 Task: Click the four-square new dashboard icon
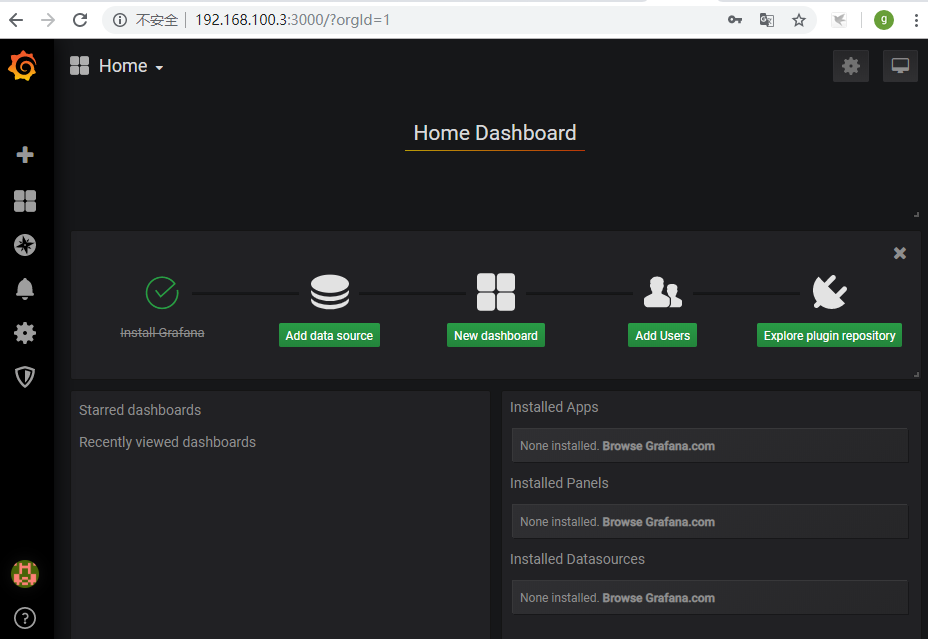pos(496,292)
